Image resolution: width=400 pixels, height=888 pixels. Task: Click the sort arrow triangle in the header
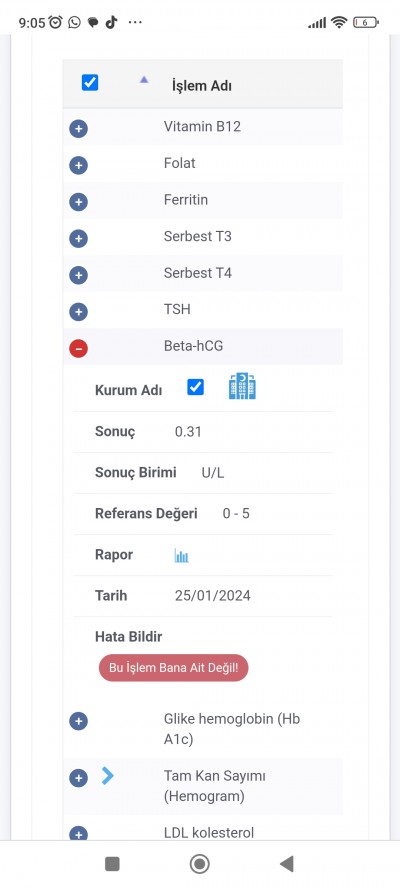coord(144,80)
